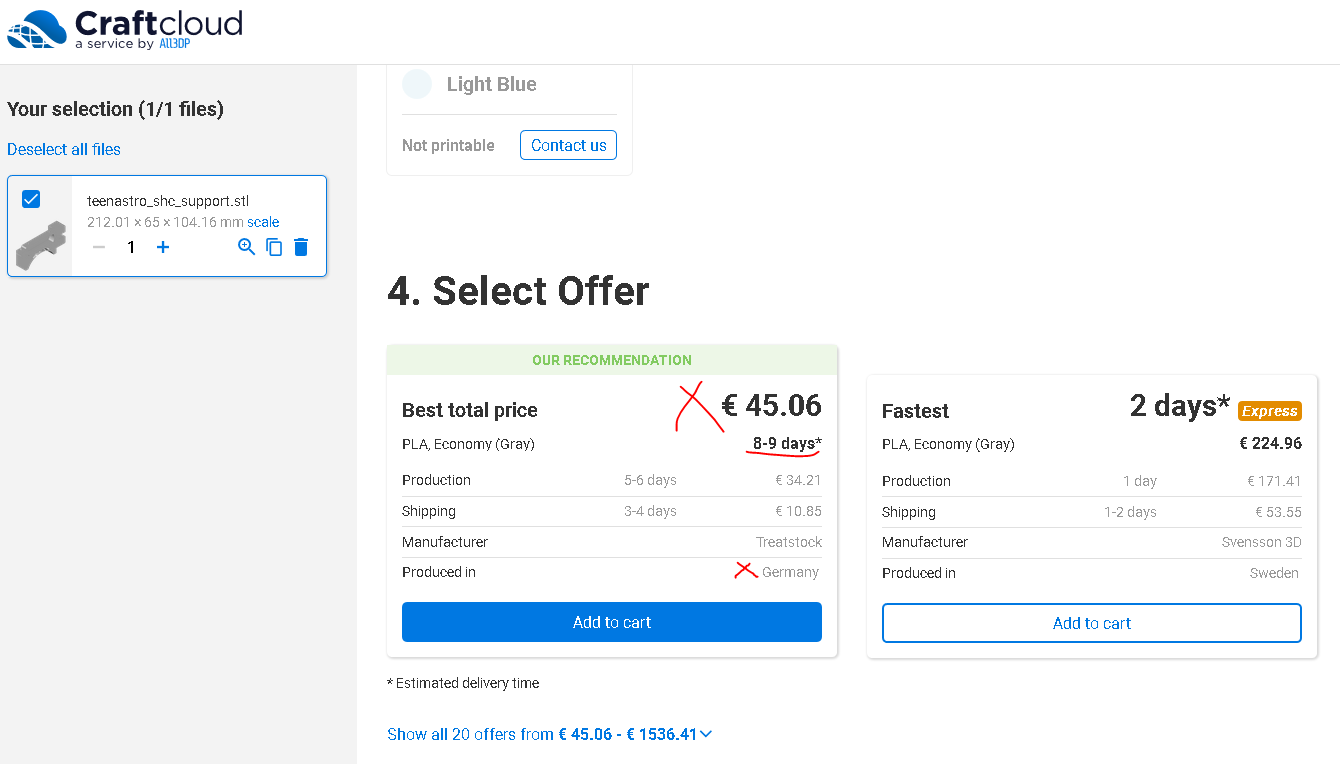Decrease quantity with the minus icon
The image size is (1340, 764).
(99, 247)
